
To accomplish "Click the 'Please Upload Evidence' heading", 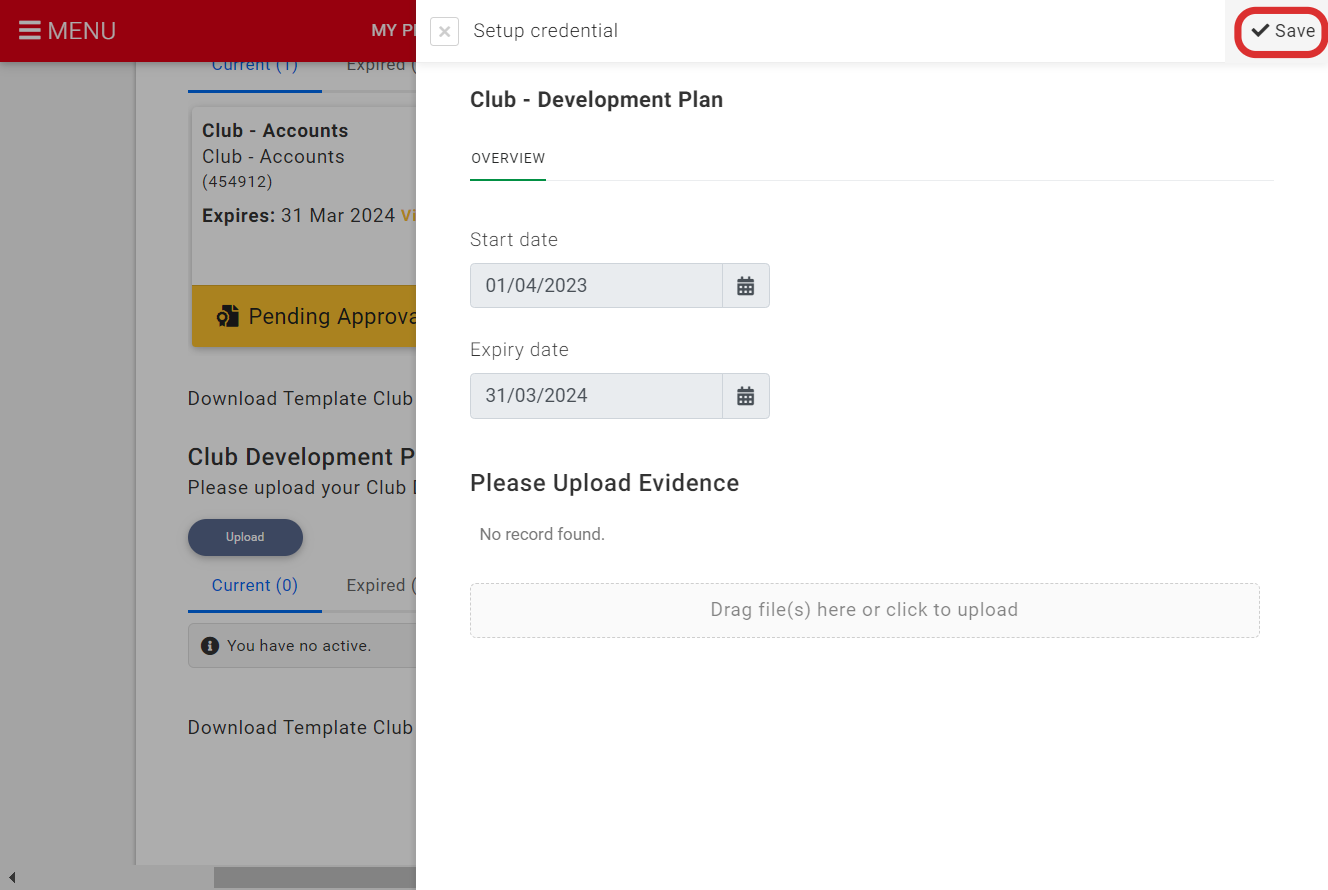I will click(x=604, y=483).
